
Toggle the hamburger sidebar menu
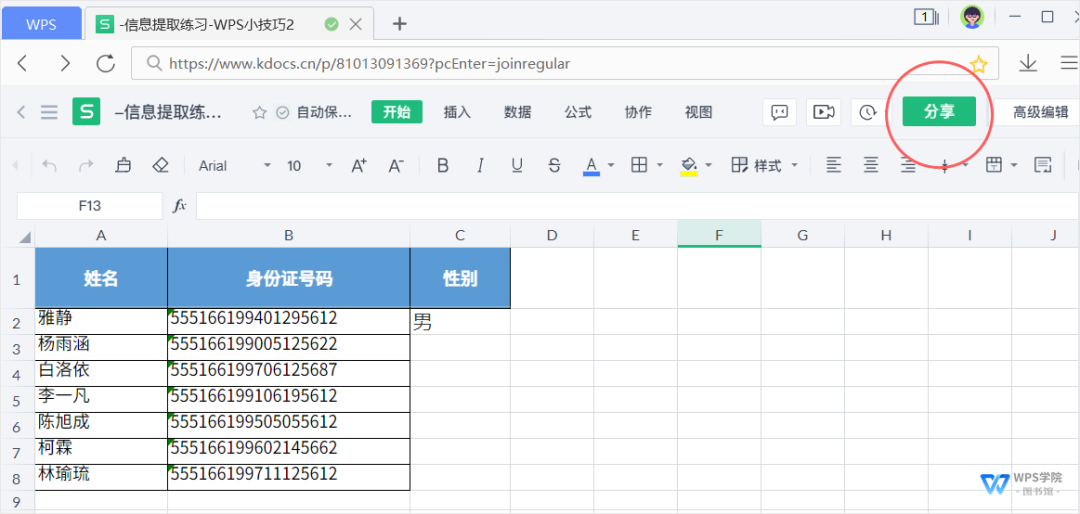click(49, 112)
